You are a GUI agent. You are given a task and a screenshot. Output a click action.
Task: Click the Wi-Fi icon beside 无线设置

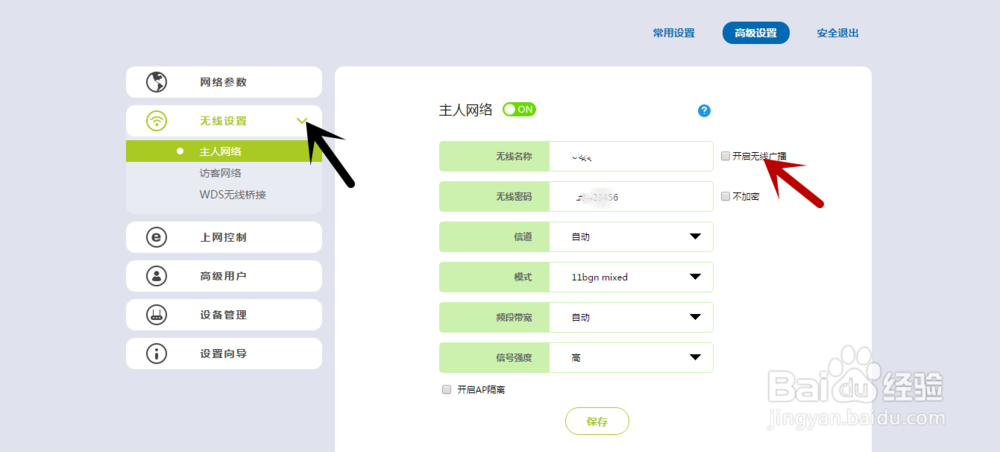point(156,120)
